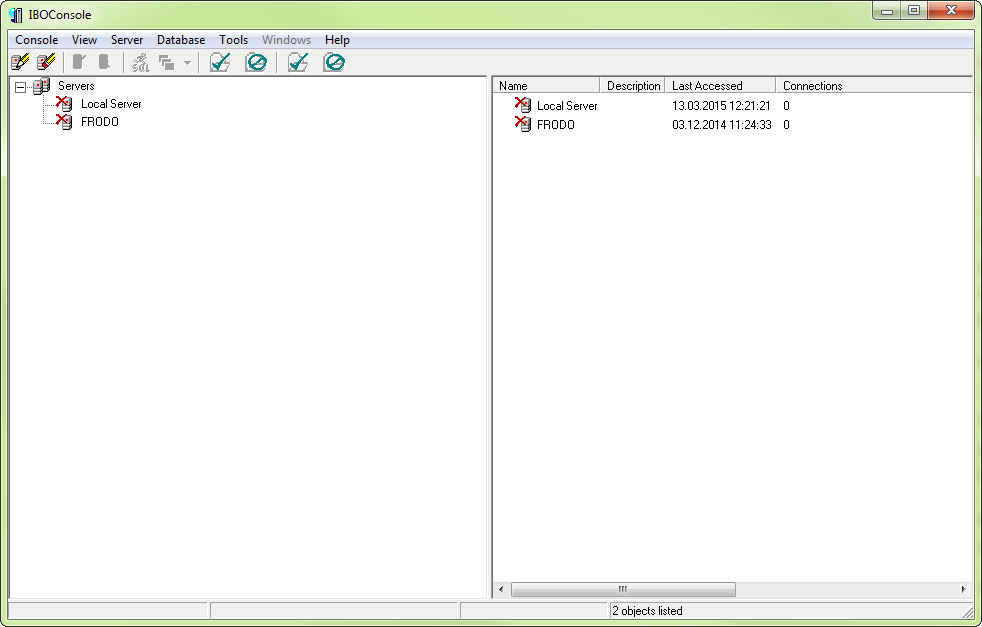Select Local Server in the tree
This screenshot has width=982, height=627.
coord(111,104)
